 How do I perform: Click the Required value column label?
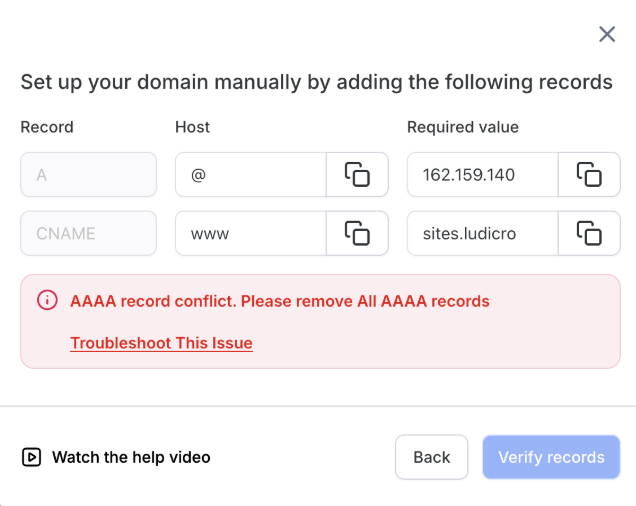pyautogui.click(x=463, y=127)
